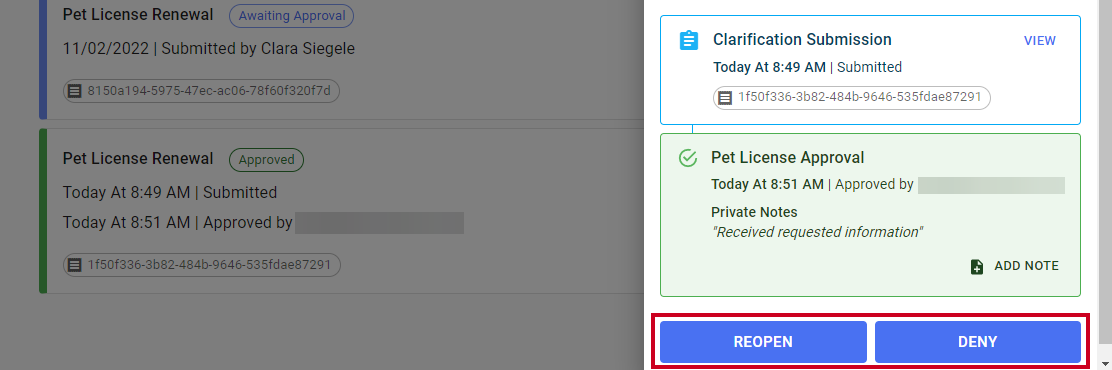The height and width of the screenshot is (370, 1112).
Task: Click the 1f50f336 ID chip in Clarification Submission
Action: click(852, 98)
